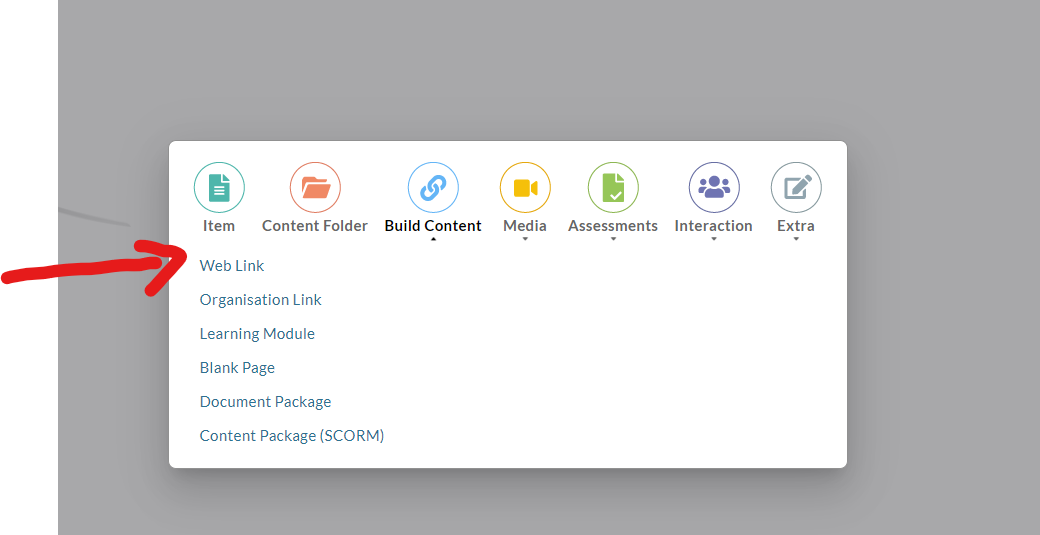Click the gray Extra pencil icon
This screenshot has width=1040, height=535.
click(796, 188)
